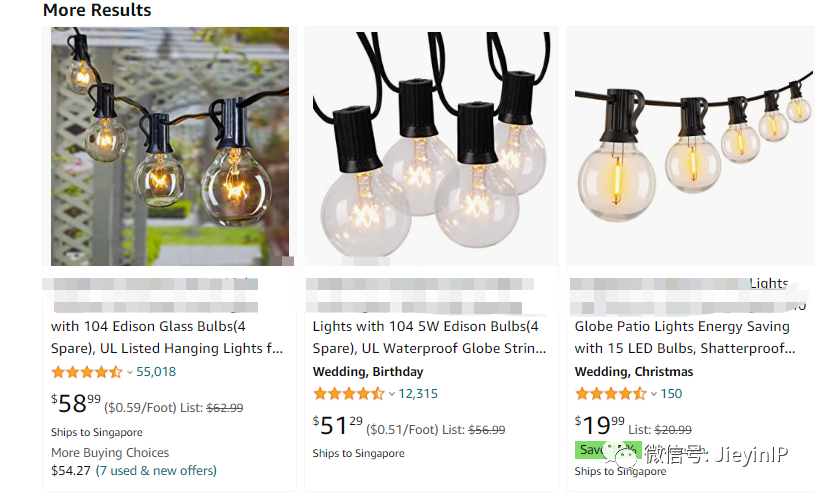This screenshot has height=493, width=815.
Task: Click star rating of second product
Action: tap(348, 394)
